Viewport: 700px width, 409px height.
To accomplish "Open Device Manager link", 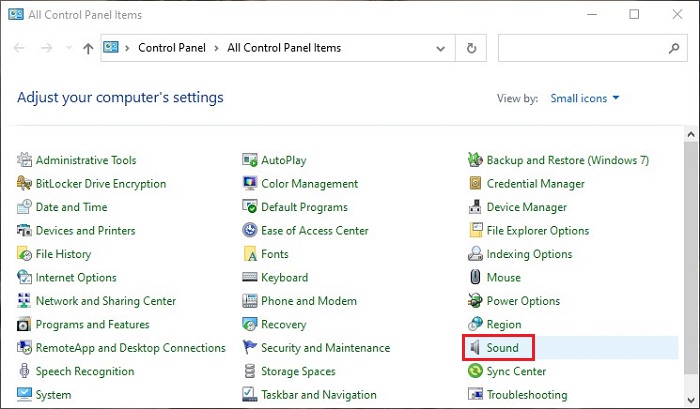I will pyautogui.click(x=527, y=207).
